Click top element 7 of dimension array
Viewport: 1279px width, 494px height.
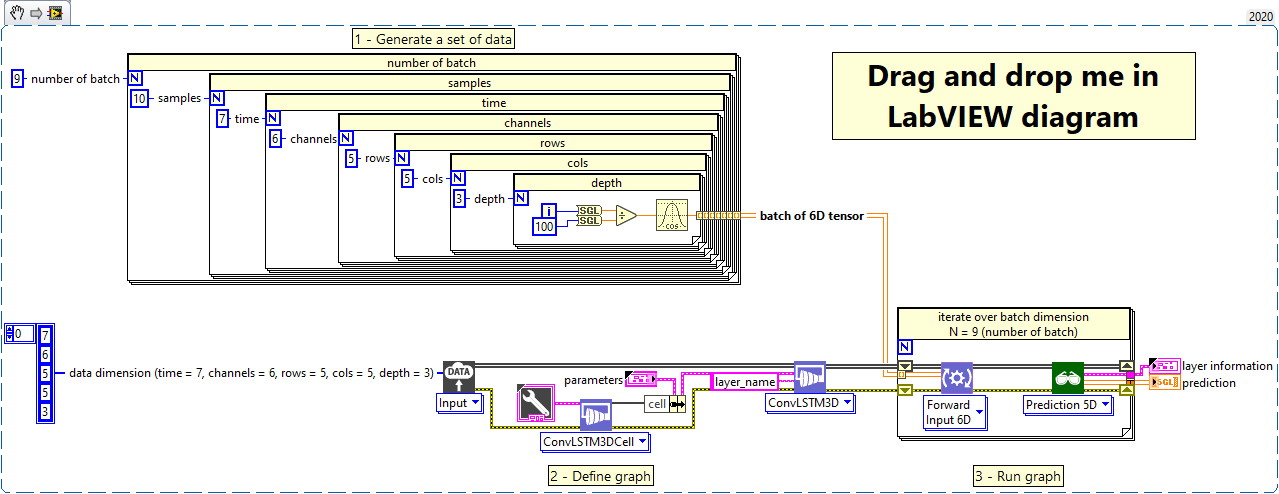click(47, 334)
